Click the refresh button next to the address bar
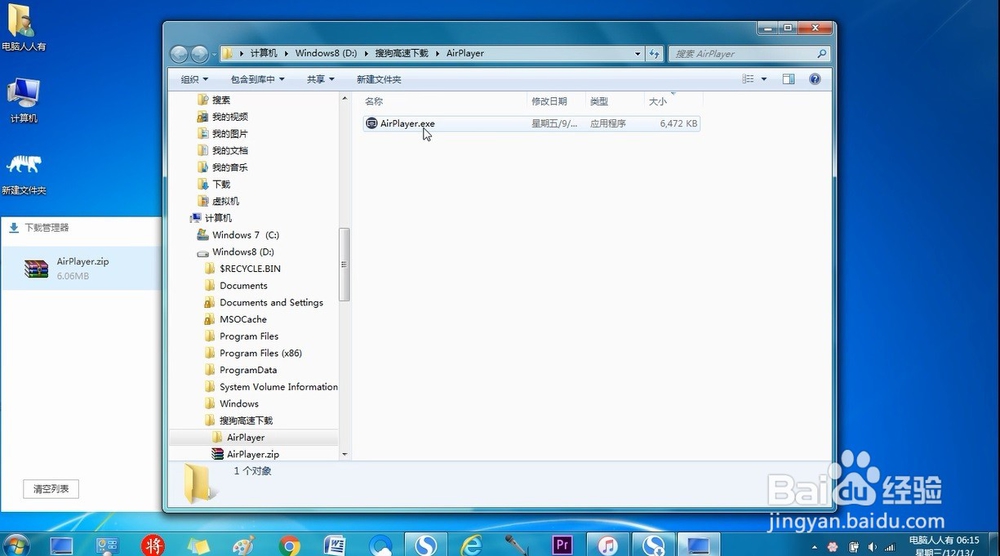This screenshot has width=1000, height=556. [x=654, y=54]
